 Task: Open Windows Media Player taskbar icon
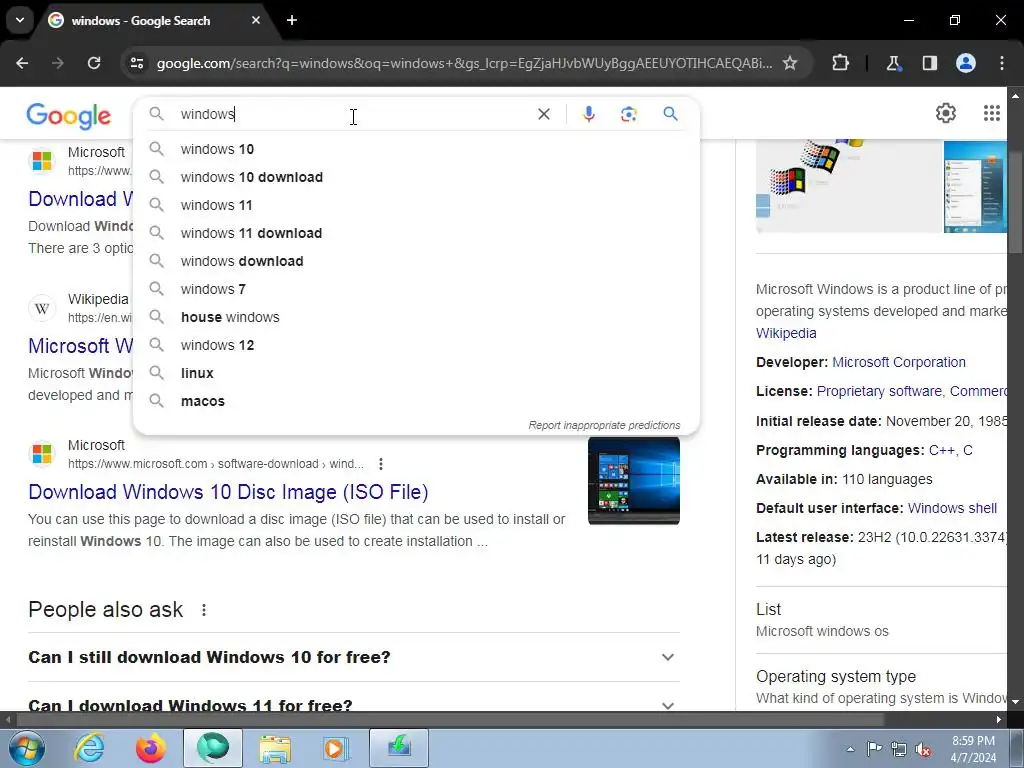(x=335, y=748)
